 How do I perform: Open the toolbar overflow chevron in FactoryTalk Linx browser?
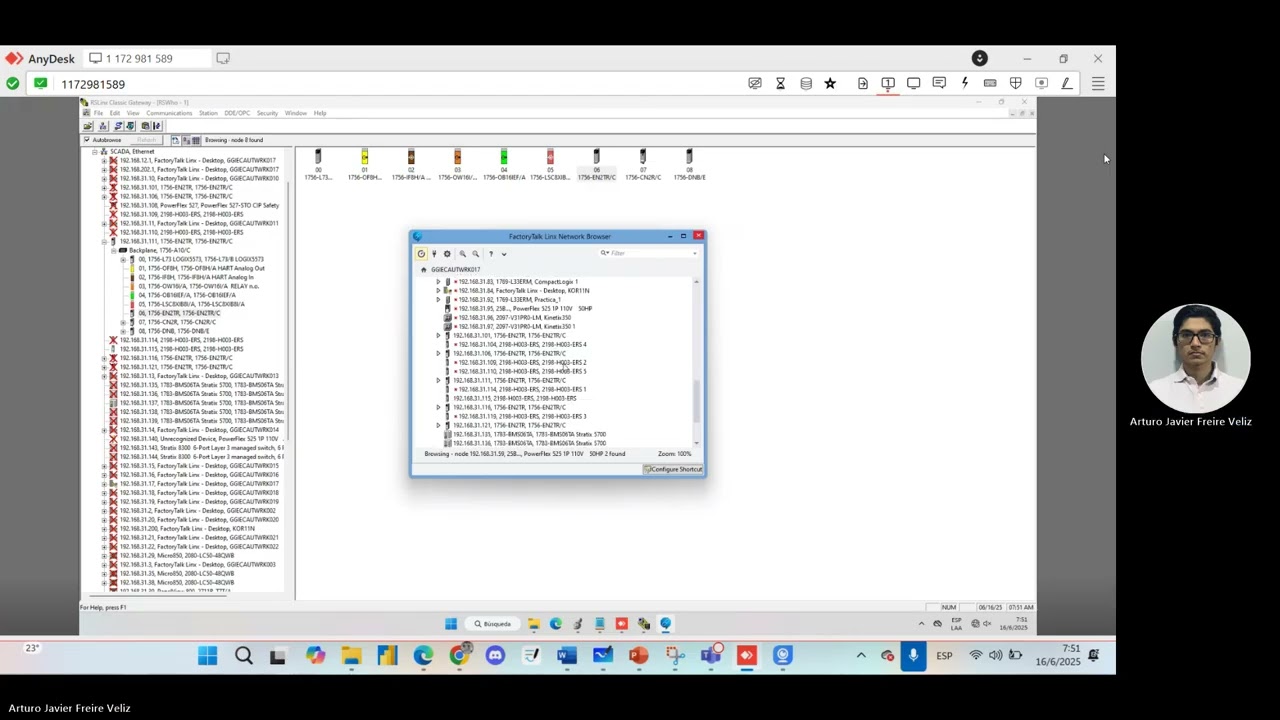(504, 254)
